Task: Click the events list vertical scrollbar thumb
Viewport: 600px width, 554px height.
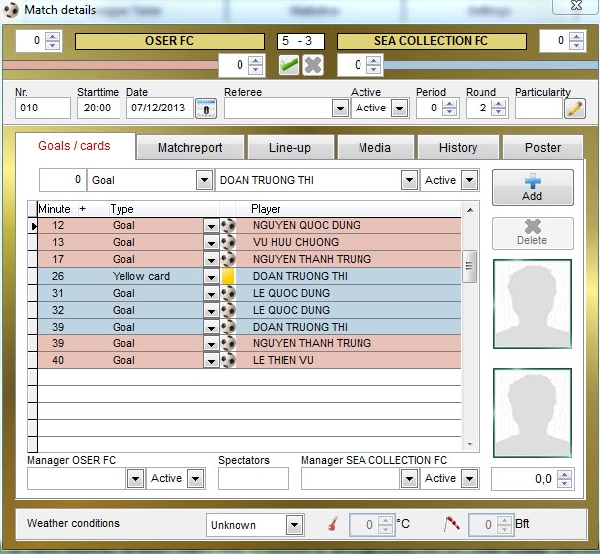Action: point(470,266)
